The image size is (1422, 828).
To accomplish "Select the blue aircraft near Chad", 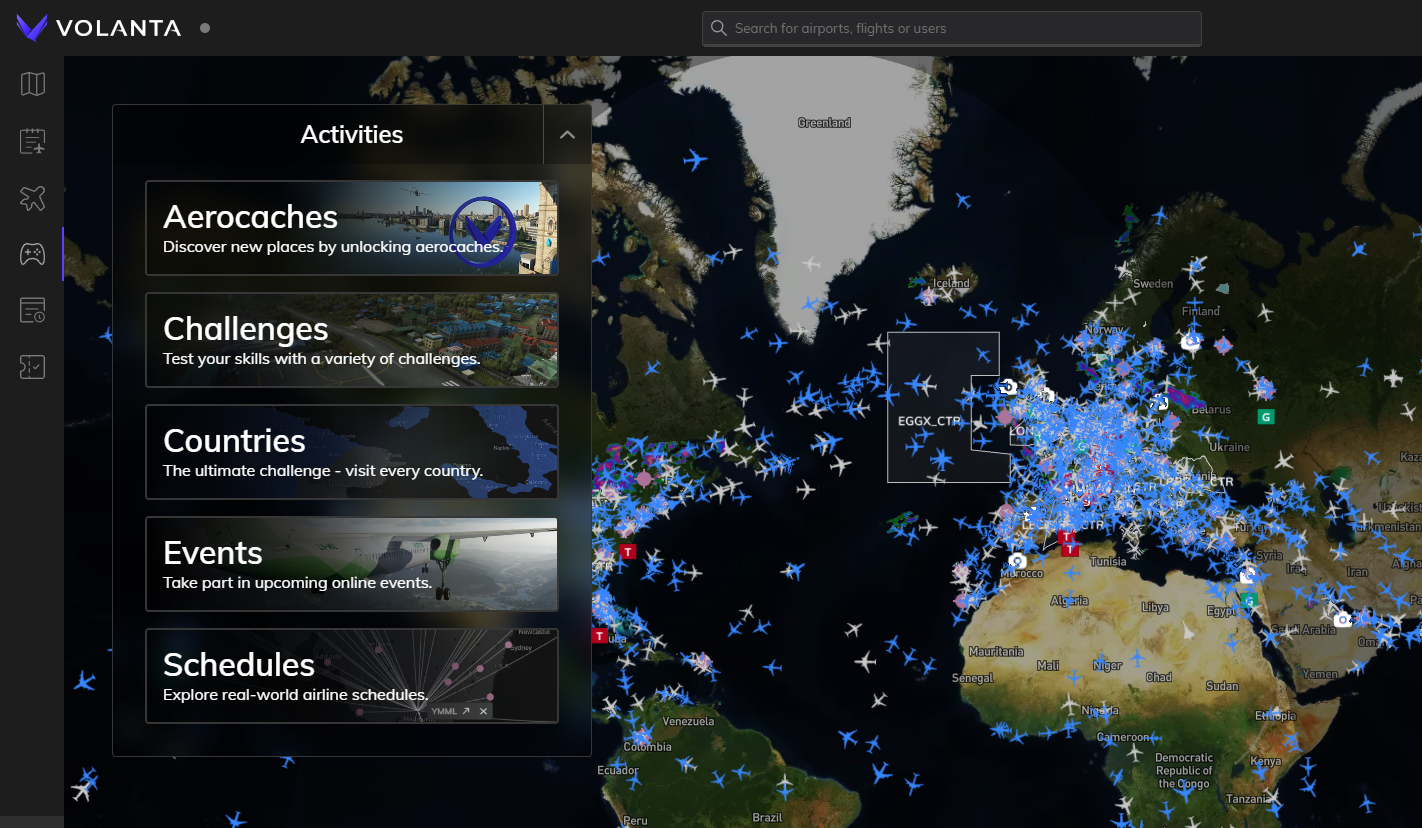I will coord(1136,657).
